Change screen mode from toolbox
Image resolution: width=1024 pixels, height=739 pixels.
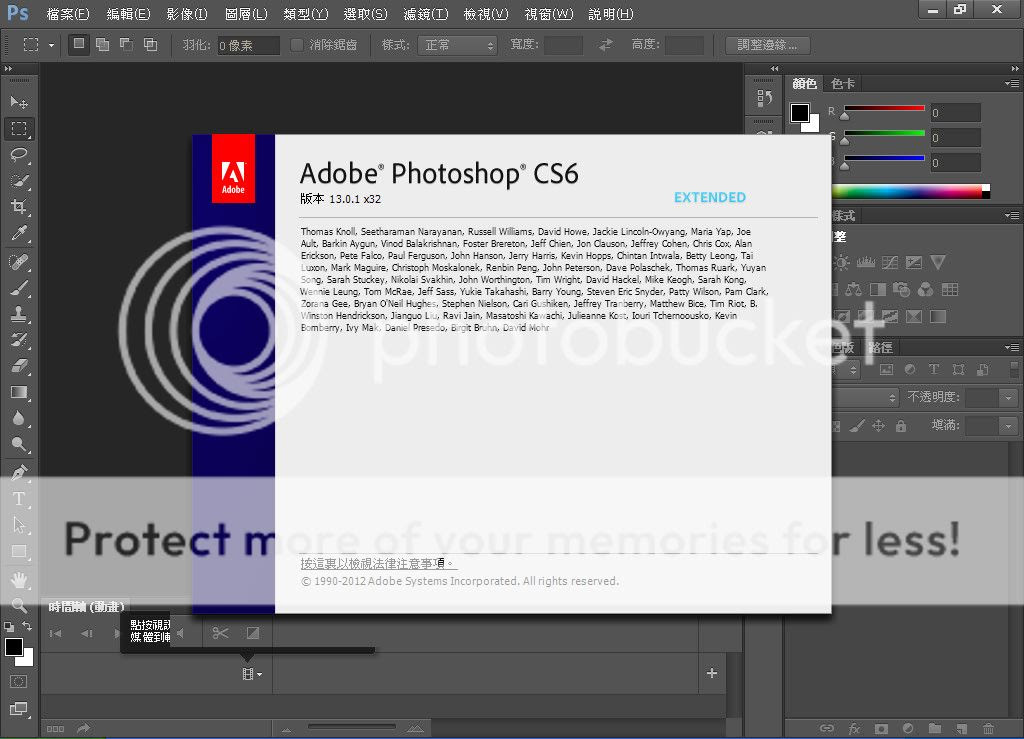(19, 708)
